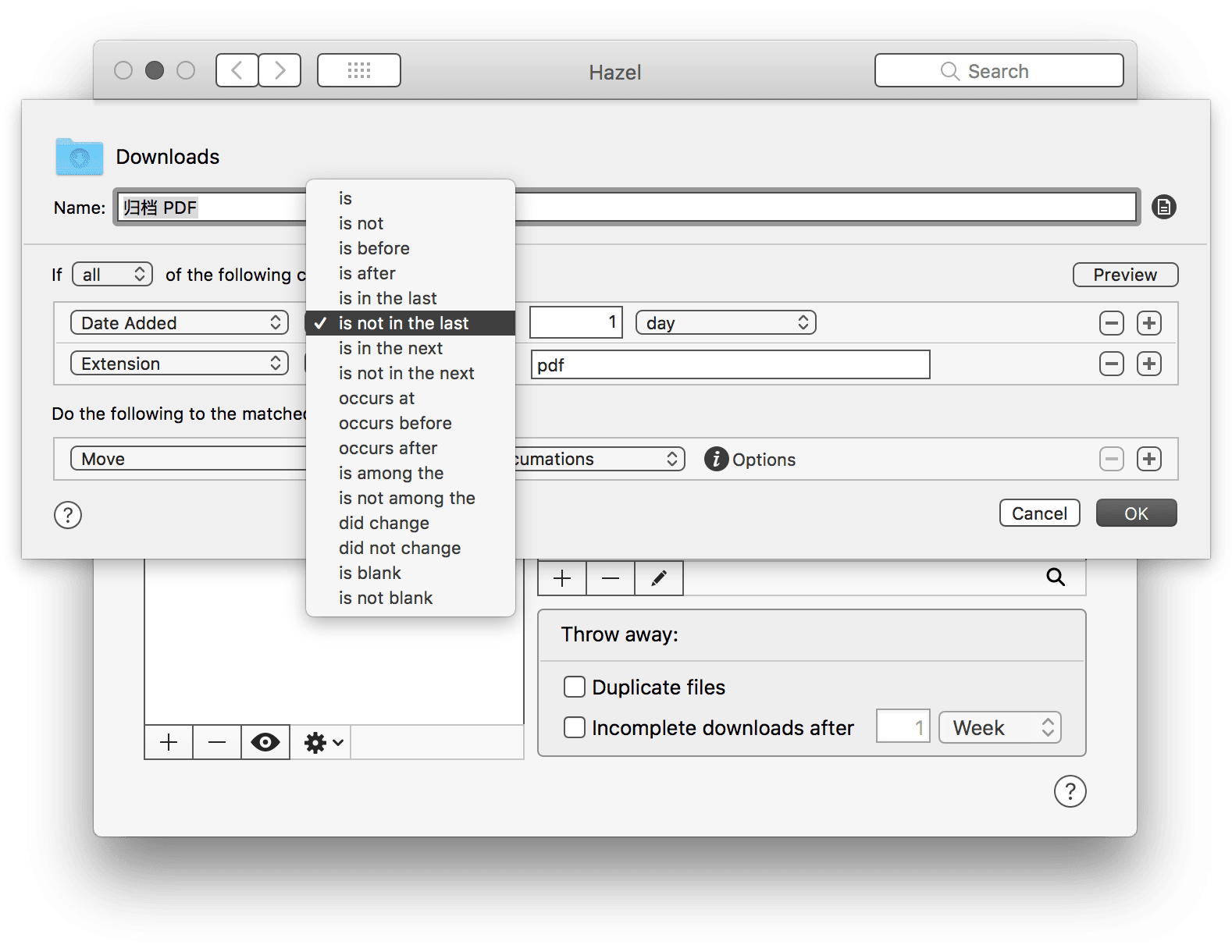1232x952 pixels.
Task: Click the eye preview icon below folder list
Action: (x=265, y=742)
